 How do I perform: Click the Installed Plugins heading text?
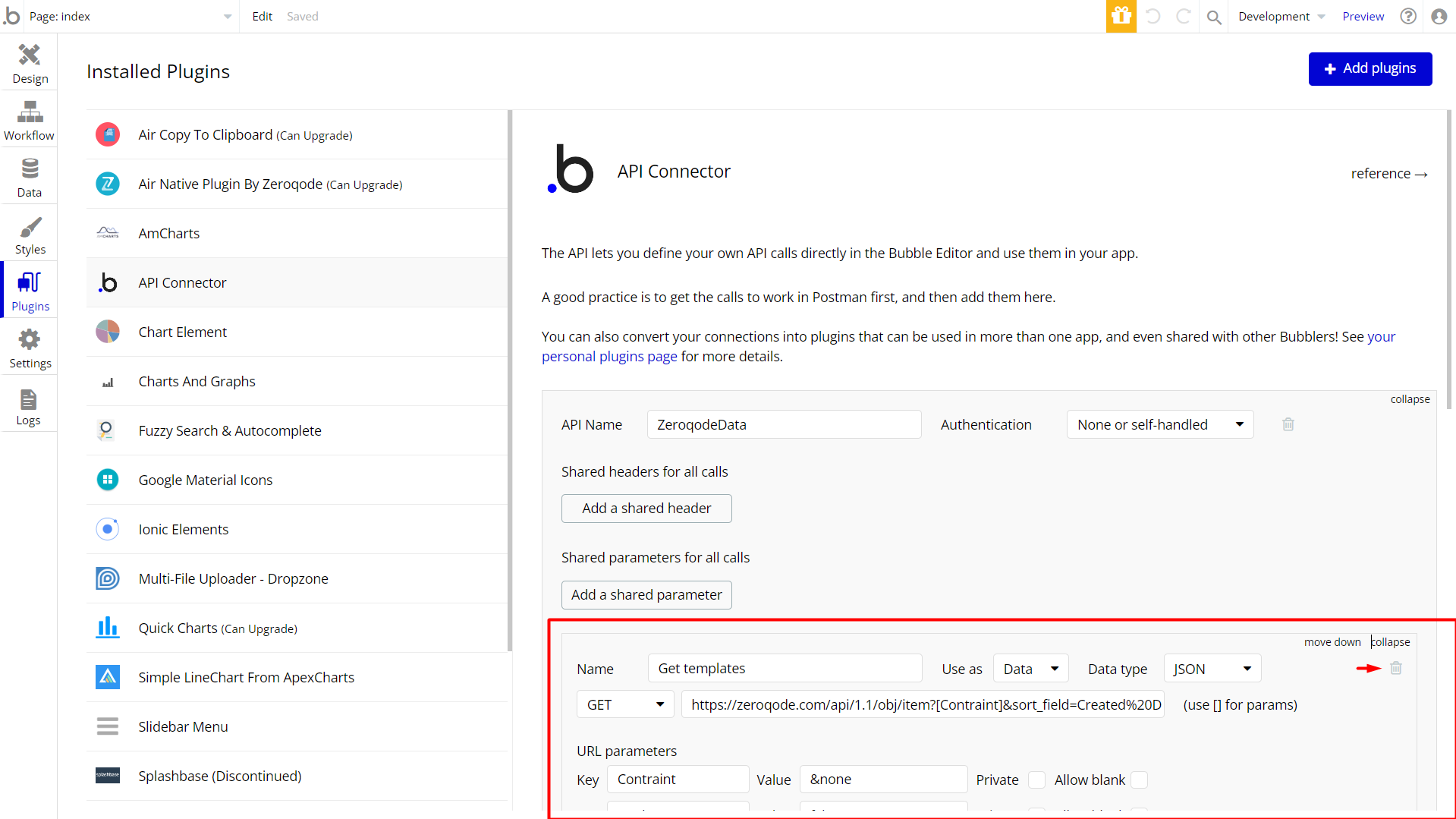tap(158, 71)
